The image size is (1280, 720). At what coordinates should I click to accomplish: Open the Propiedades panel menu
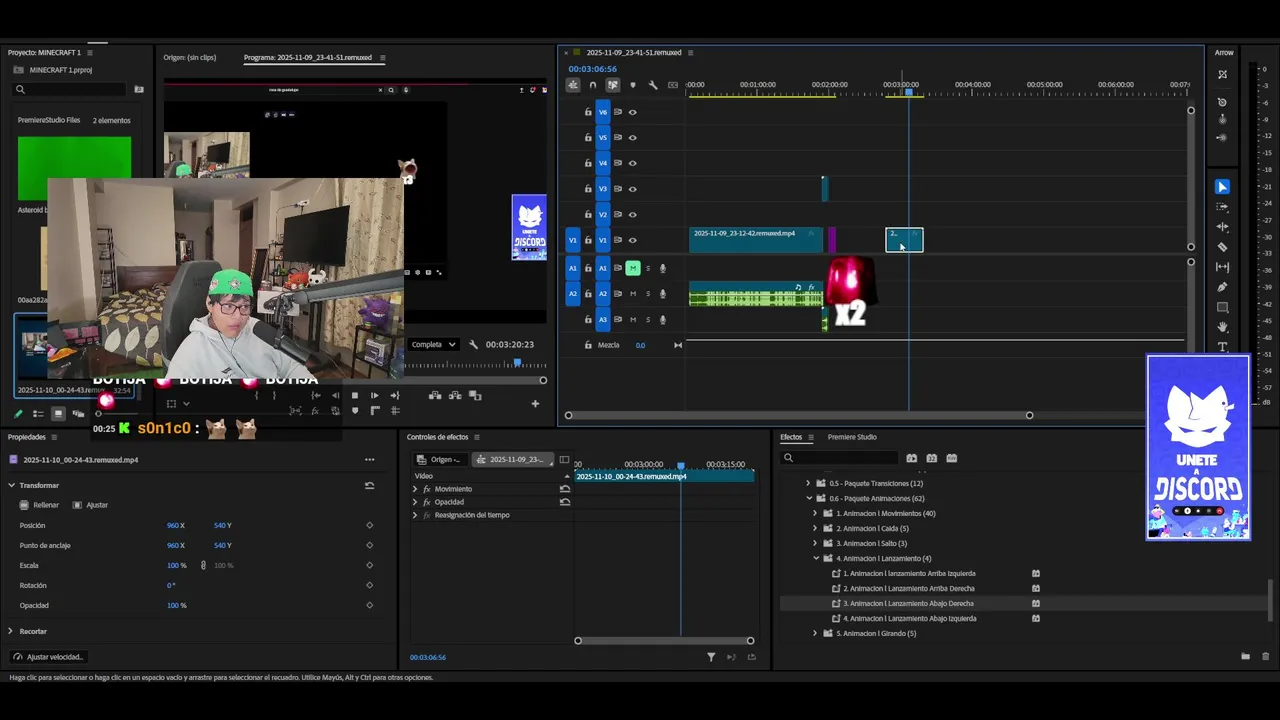coord(54,437)
